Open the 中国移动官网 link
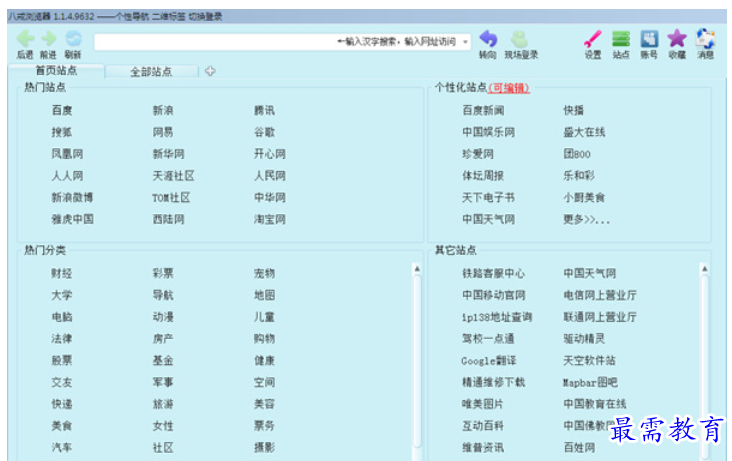The image size is (732, 461). (x=493, y=295)
